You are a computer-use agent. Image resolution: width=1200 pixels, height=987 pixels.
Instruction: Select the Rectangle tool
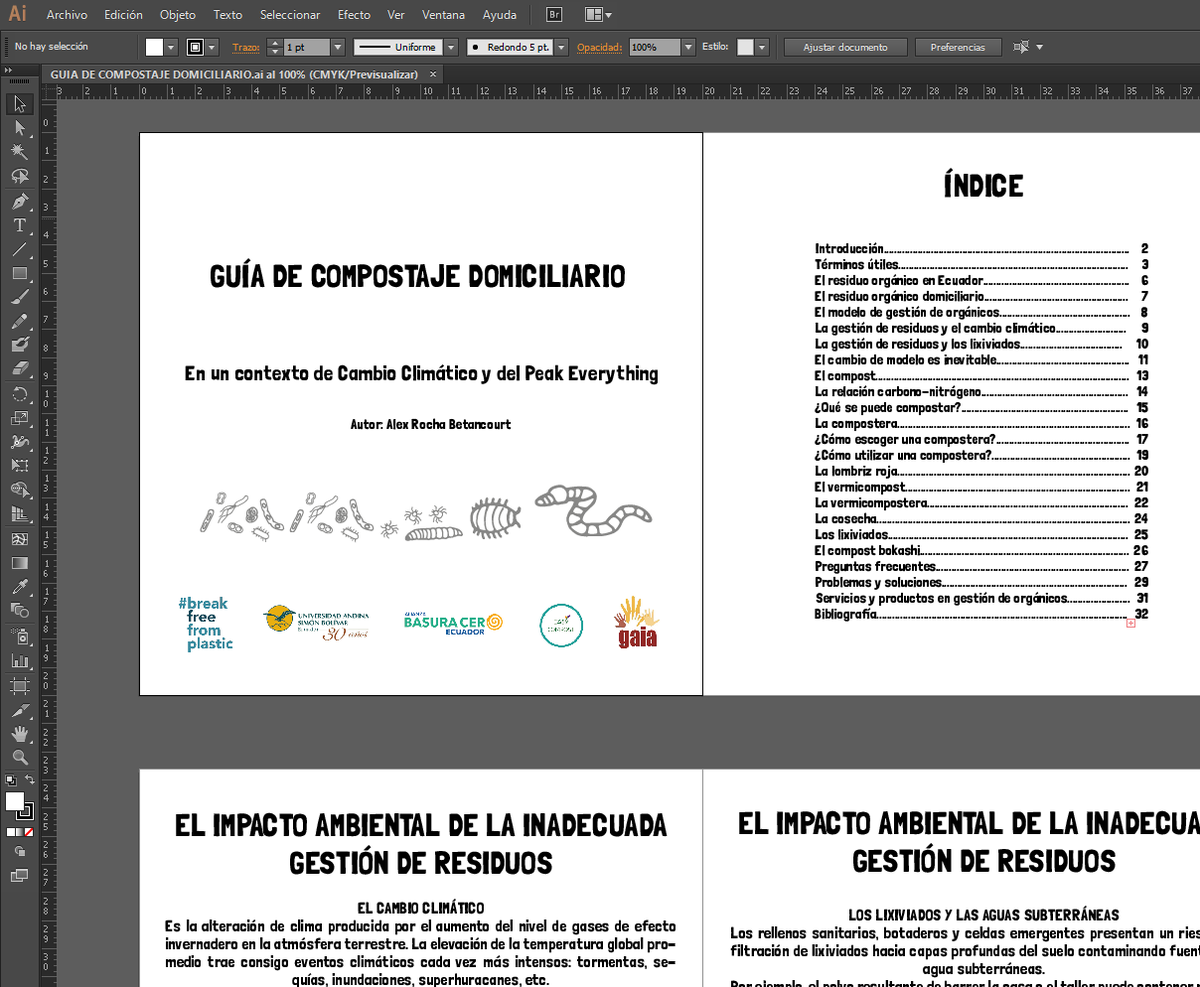pos(19,273)
